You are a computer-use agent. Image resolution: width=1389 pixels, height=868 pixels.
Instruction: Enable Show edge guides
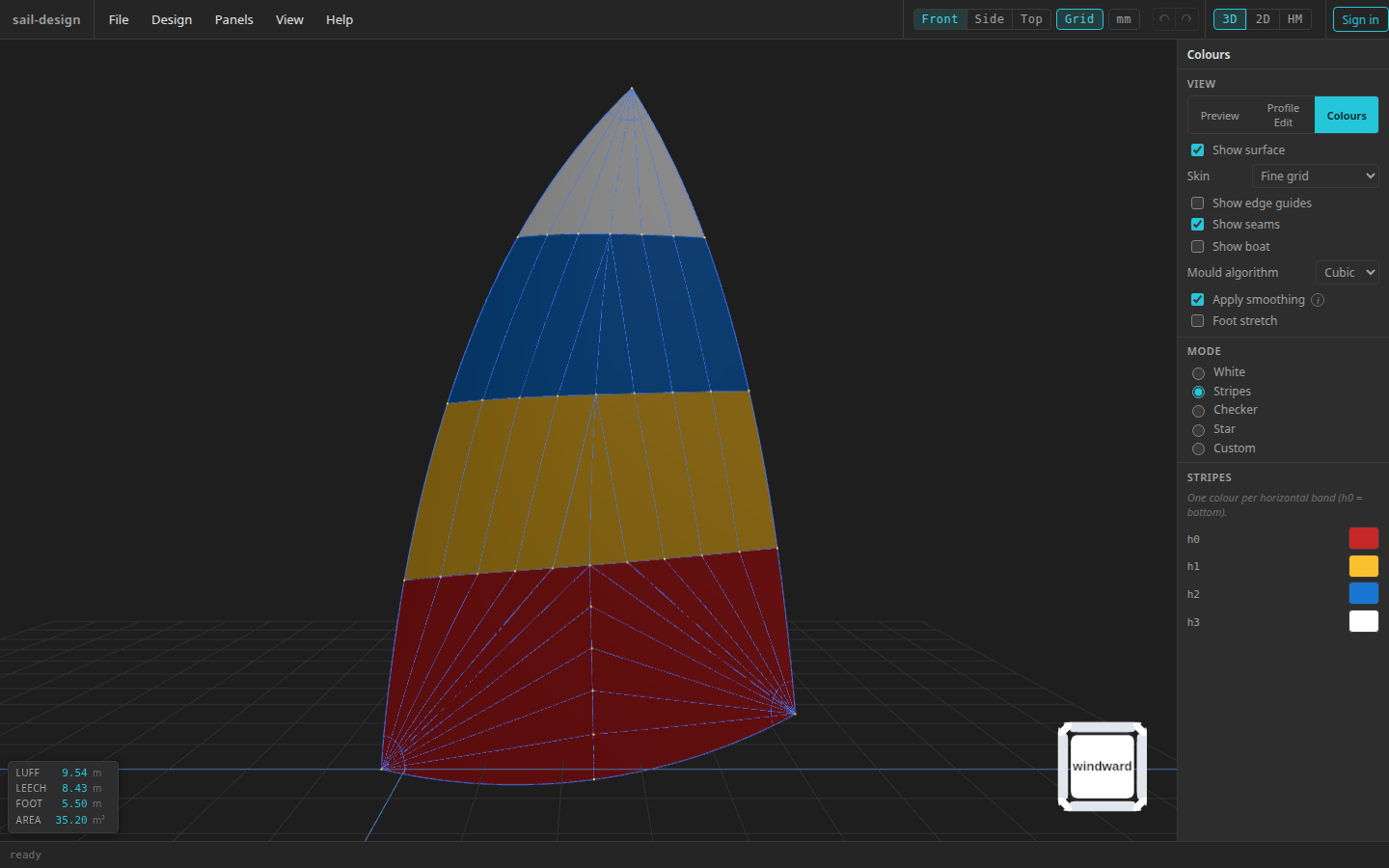[1197, 203]
